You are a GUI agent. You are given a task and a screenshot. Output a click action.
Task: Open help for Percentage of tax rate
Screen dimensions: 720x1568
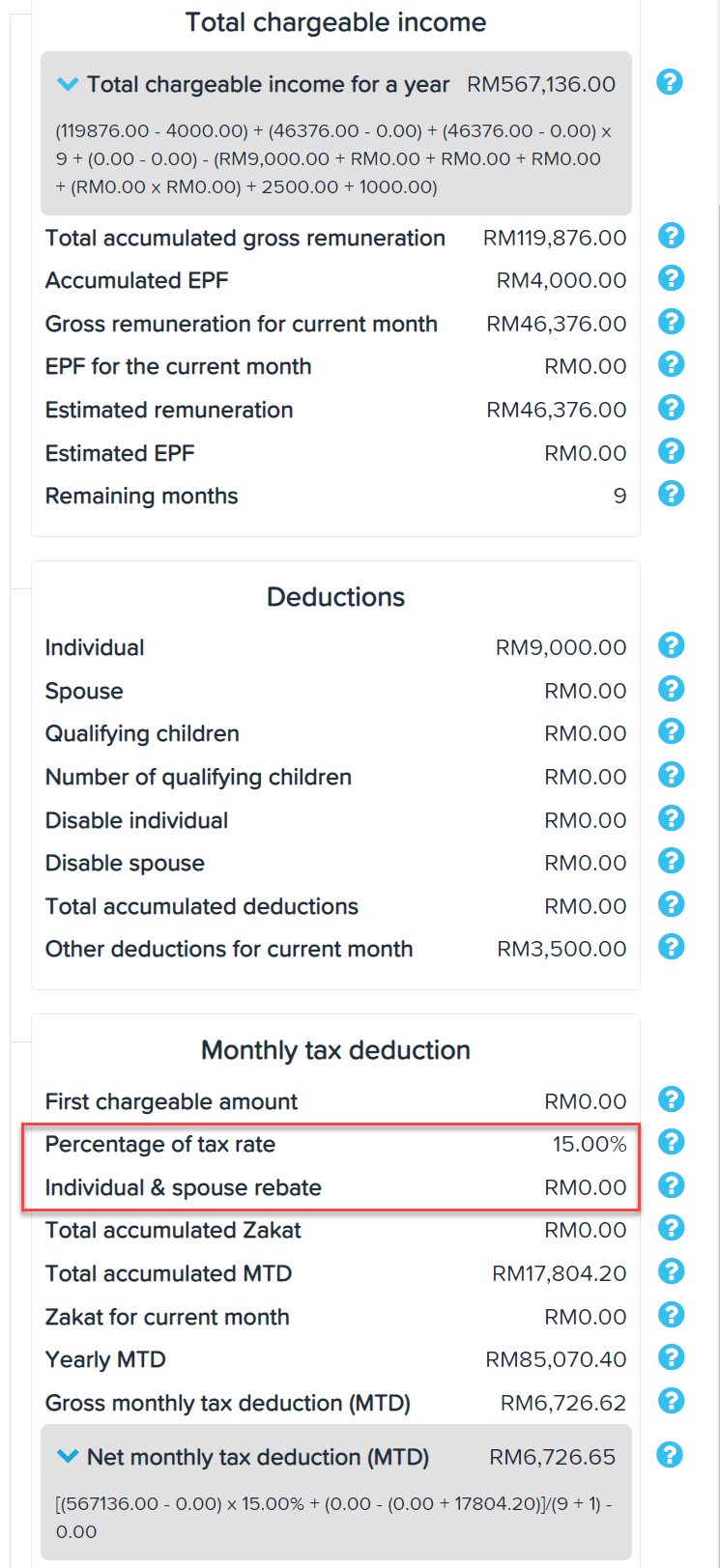coord(671,1142)
